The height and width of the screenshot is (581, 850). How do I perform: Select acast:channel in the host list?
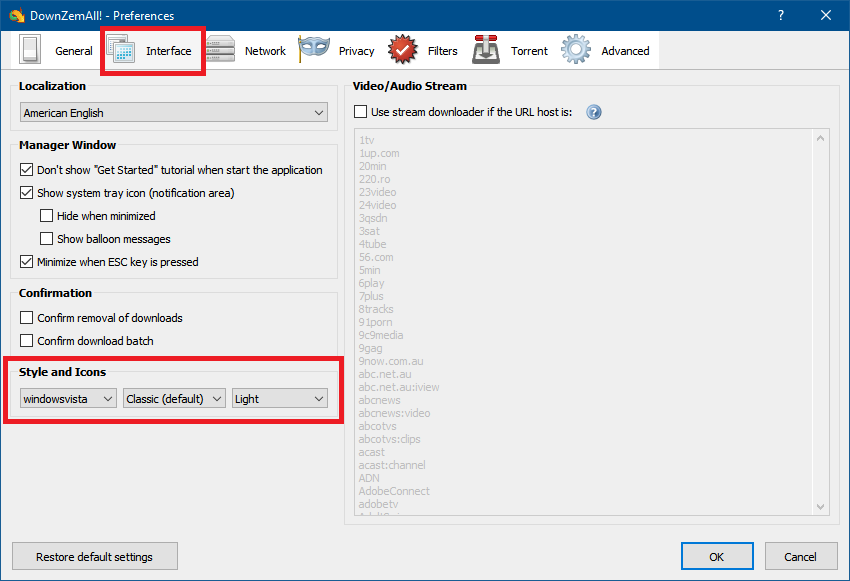pyautogui.click(x=392, y=465)
